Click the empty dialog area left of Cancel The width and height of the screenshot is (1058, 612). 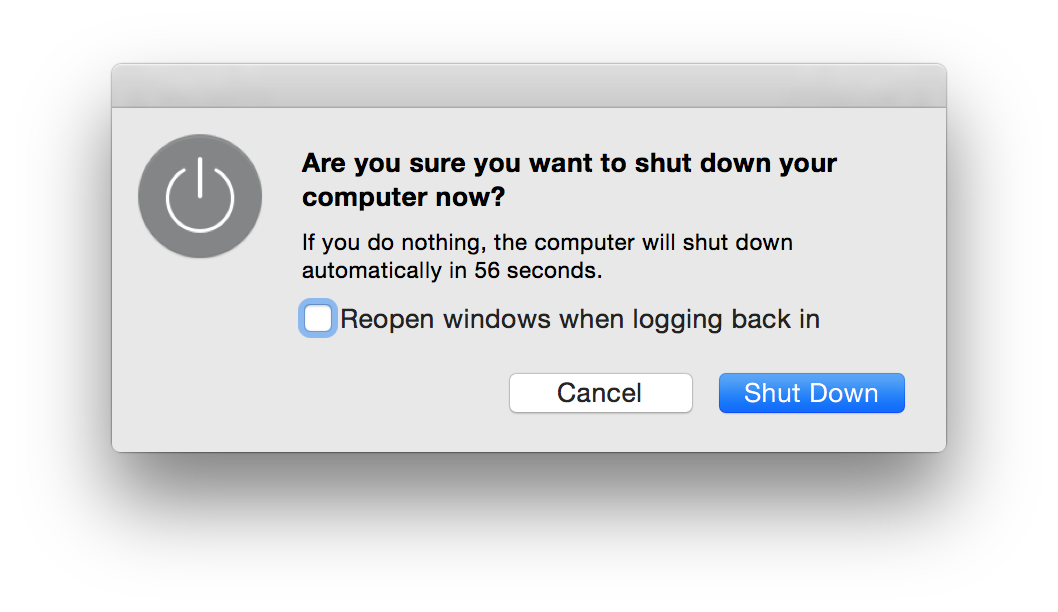(350, 393)
